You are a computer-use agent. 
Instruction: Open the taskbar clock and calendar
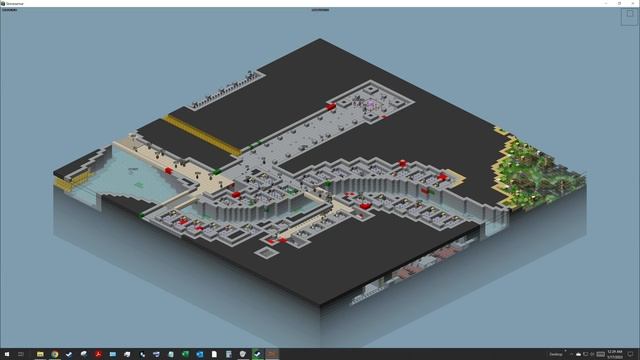click(x=615, y=354)
